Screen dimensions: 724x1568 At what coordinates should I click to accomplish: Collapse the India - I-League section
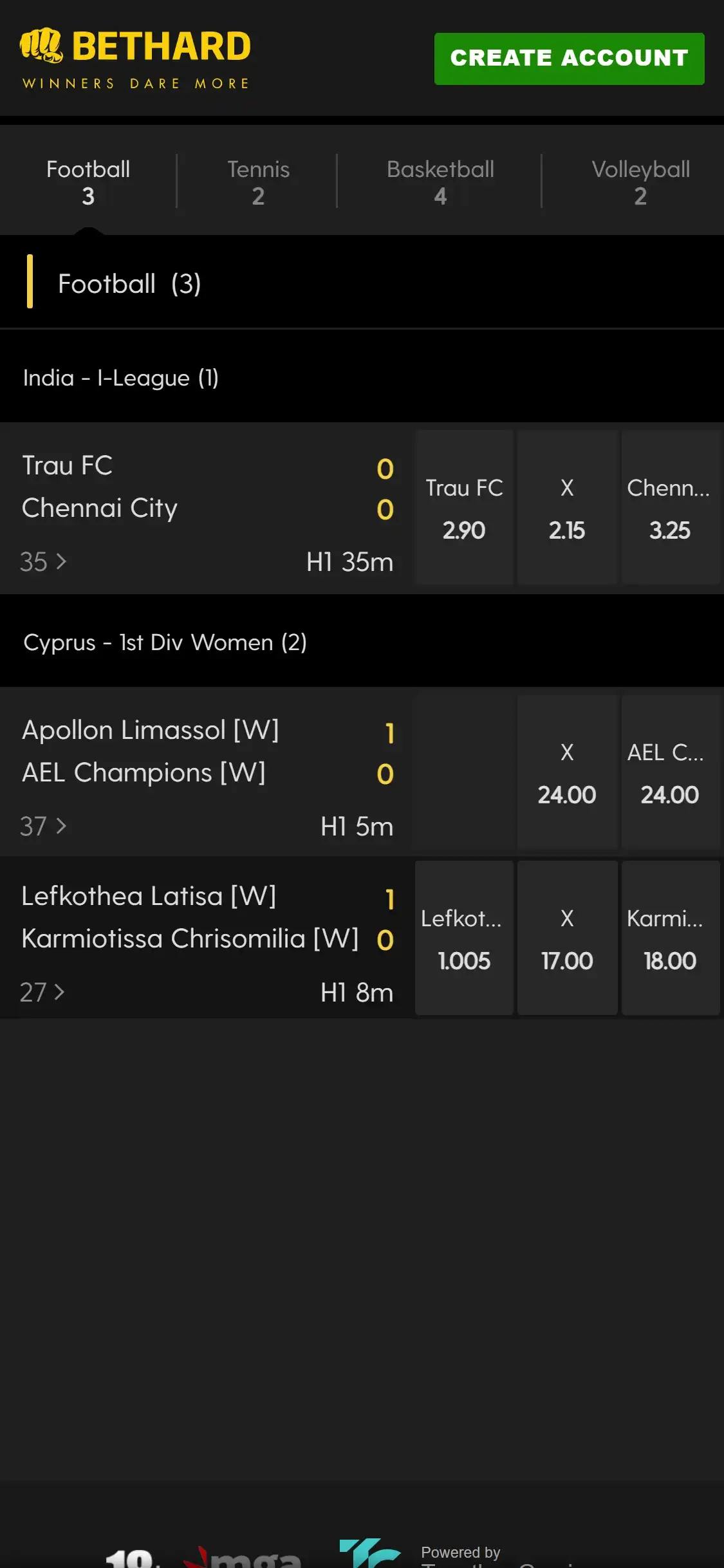point(121,378)
